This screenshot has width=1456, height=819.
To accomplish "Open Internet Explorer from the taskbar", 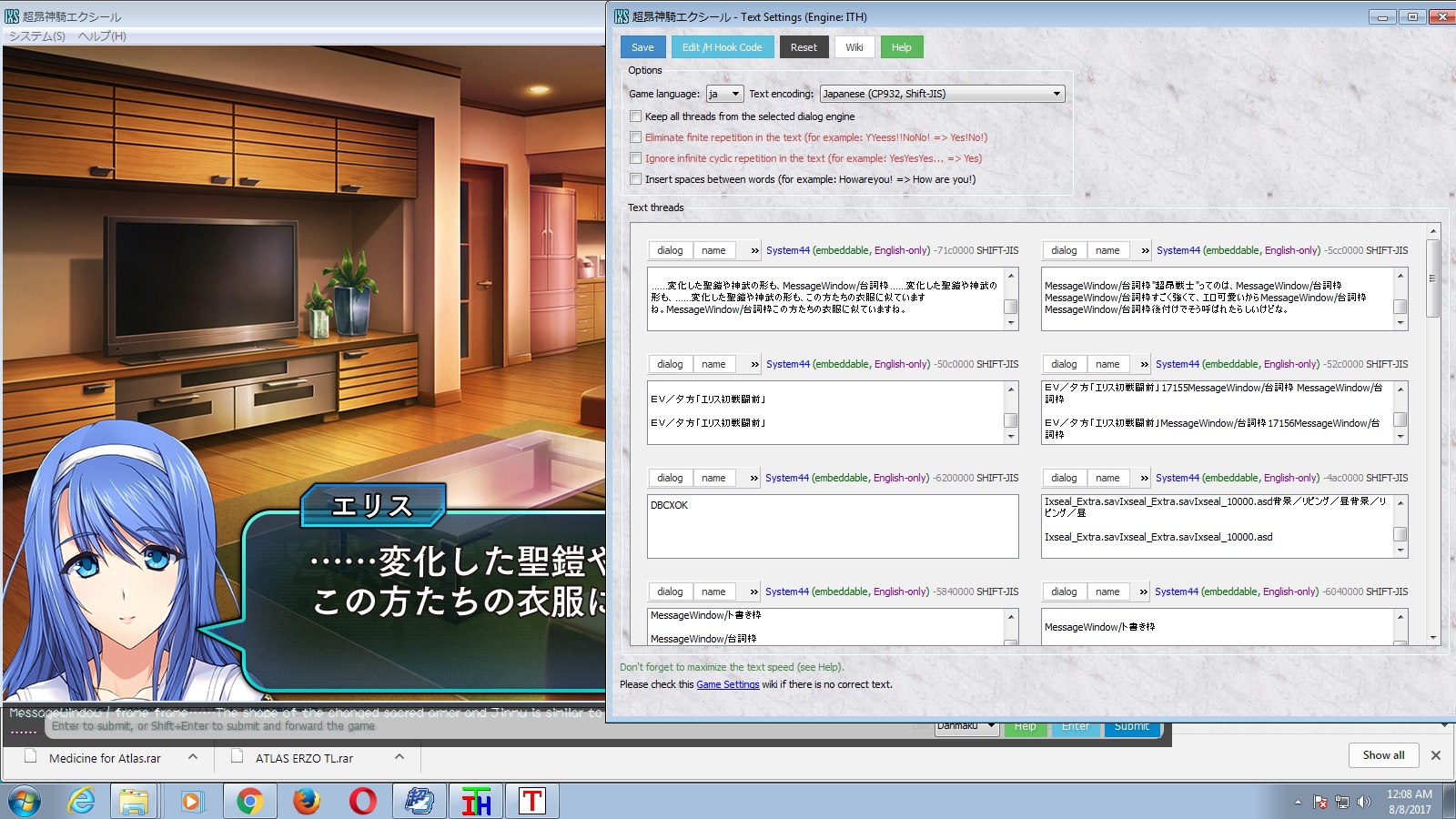I will click(x=82, y=801).
